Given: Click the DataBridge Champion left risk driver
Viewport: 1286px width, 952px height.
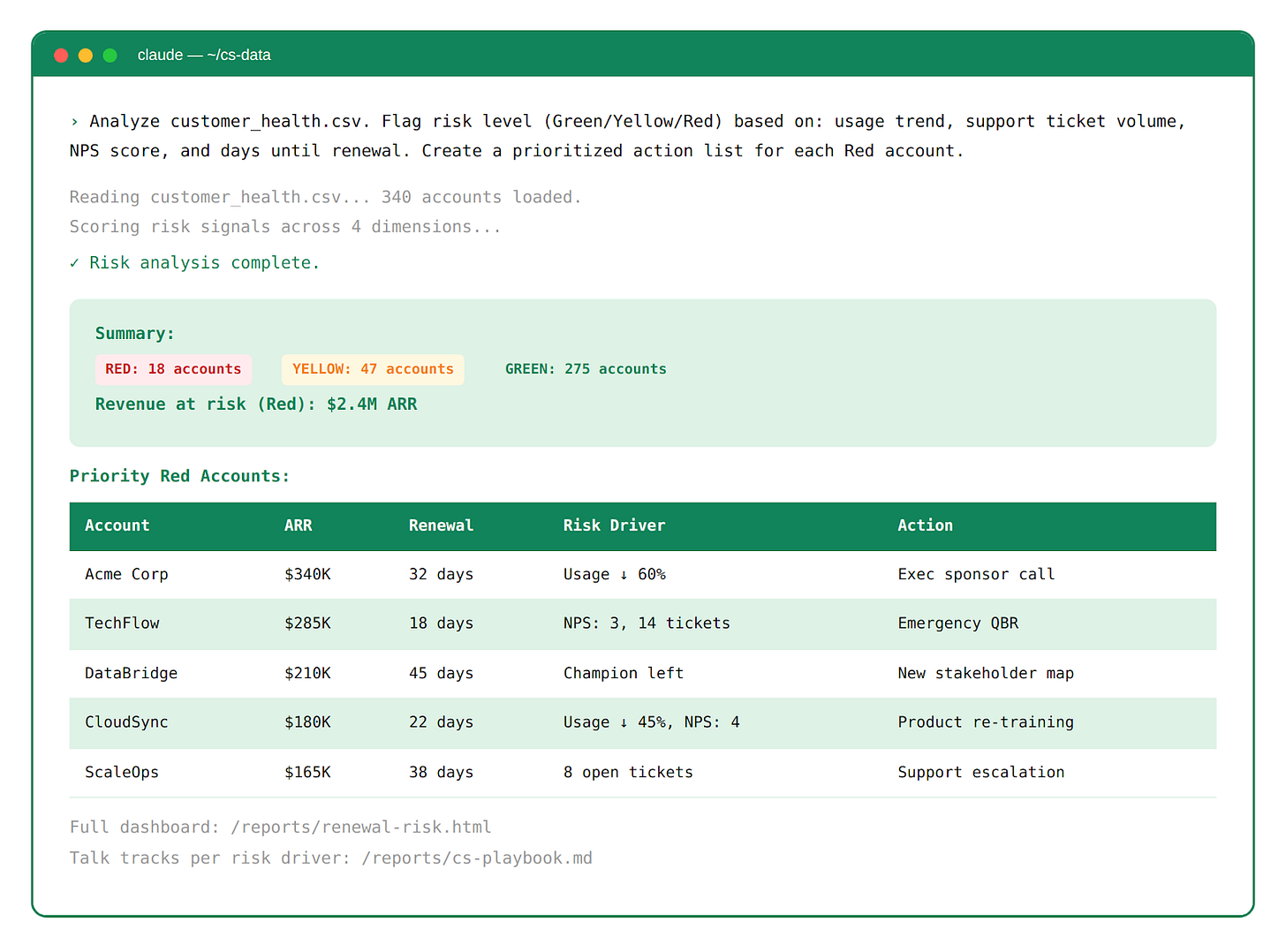Looking at the screenshot, I should pos(623,673).
